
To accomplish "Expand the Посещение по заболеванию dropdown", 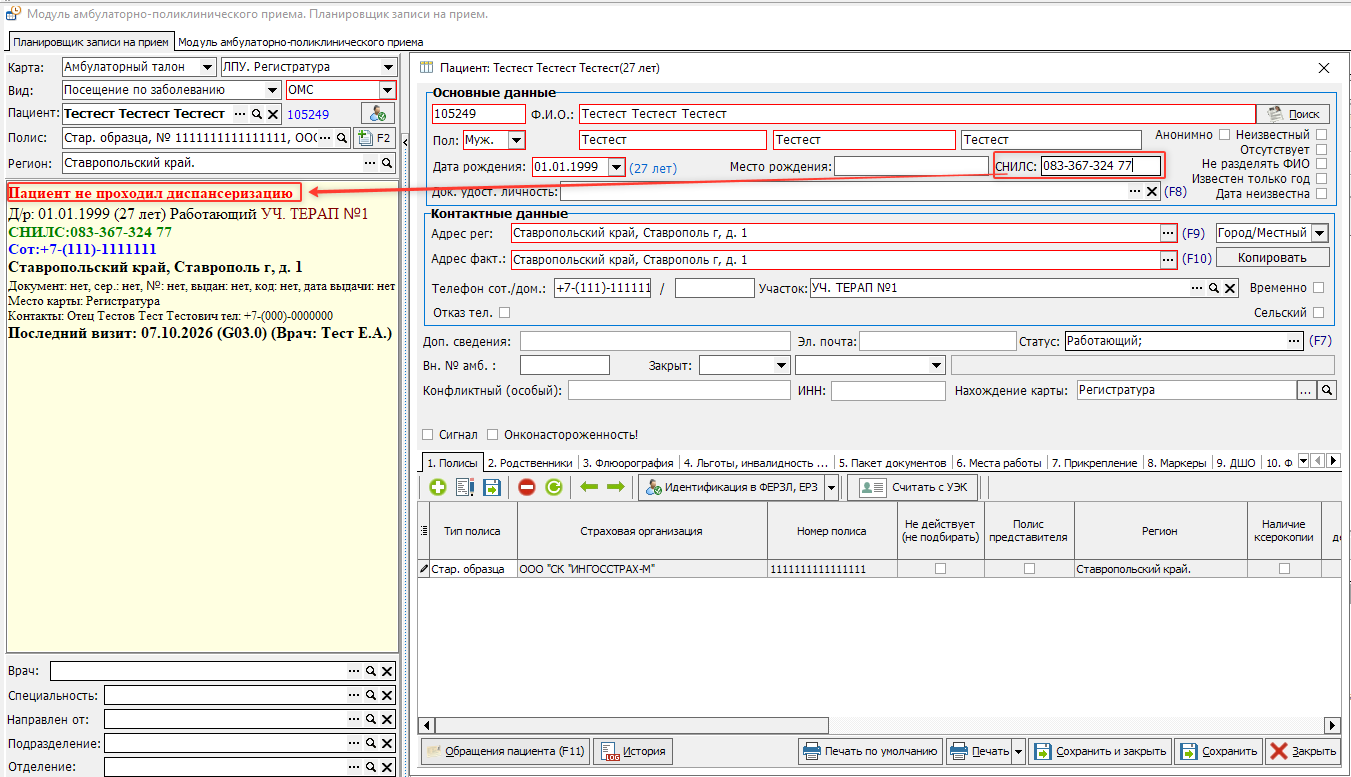I will [x=273, y=90].
